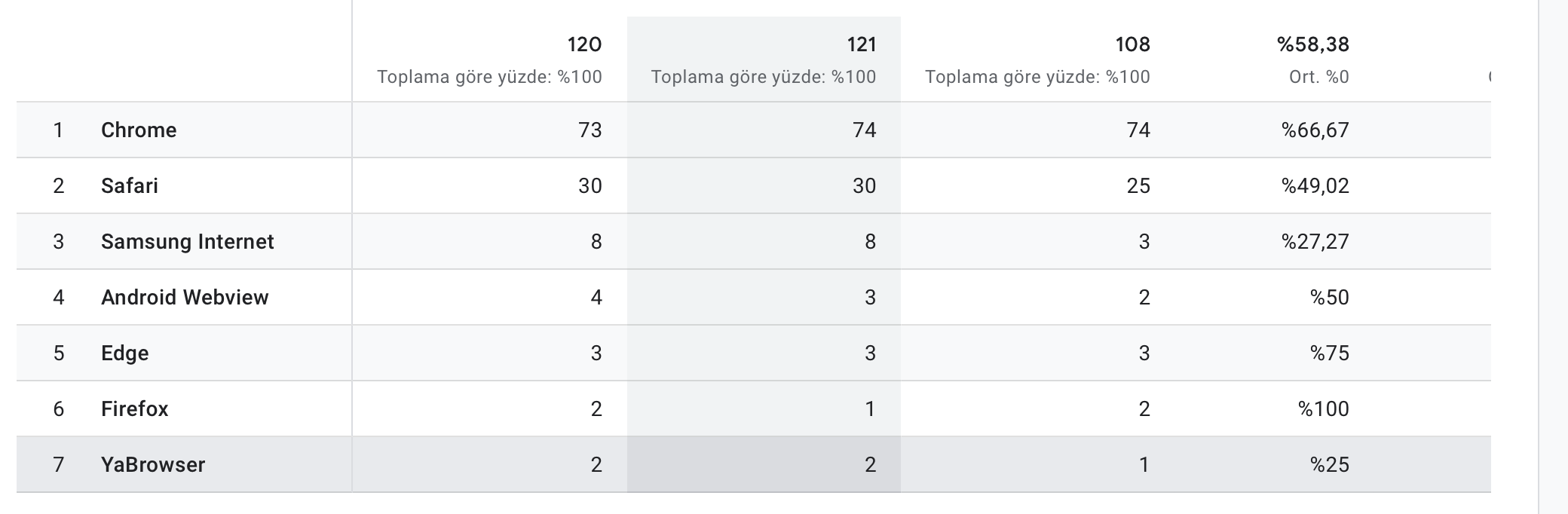Click the 108 total value in header

coord(1133,44)
